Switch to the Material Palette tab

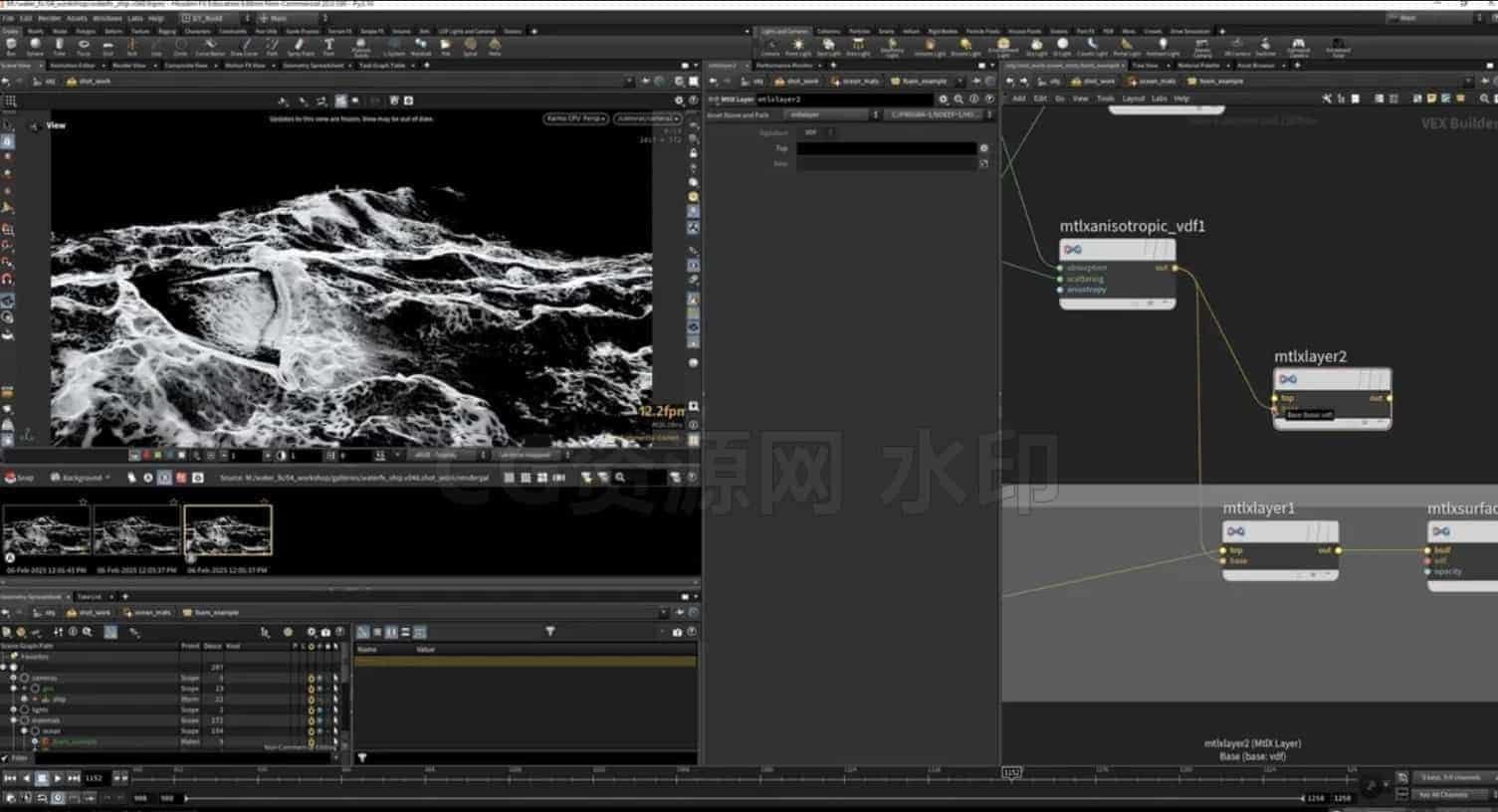click(1198, 66)
